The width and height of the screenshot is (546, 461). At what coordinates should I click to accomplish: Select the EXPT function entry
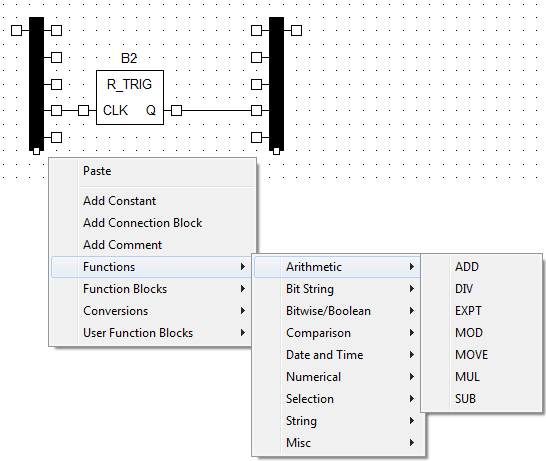pos(481,311)
